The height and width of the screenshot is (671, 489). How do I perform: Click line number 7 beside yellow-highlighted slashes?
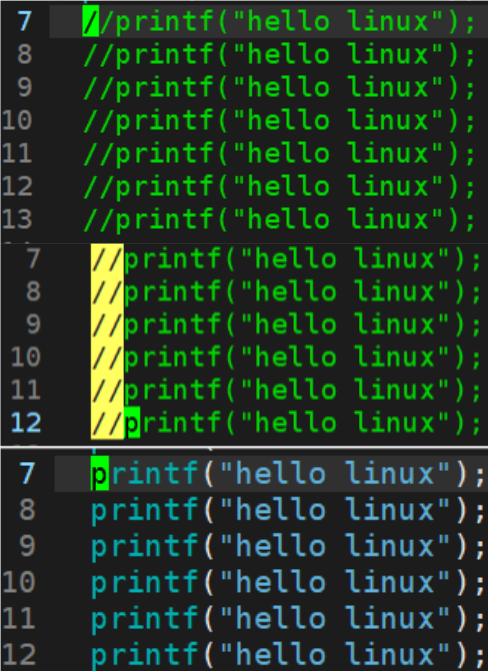tap(33, 259)
